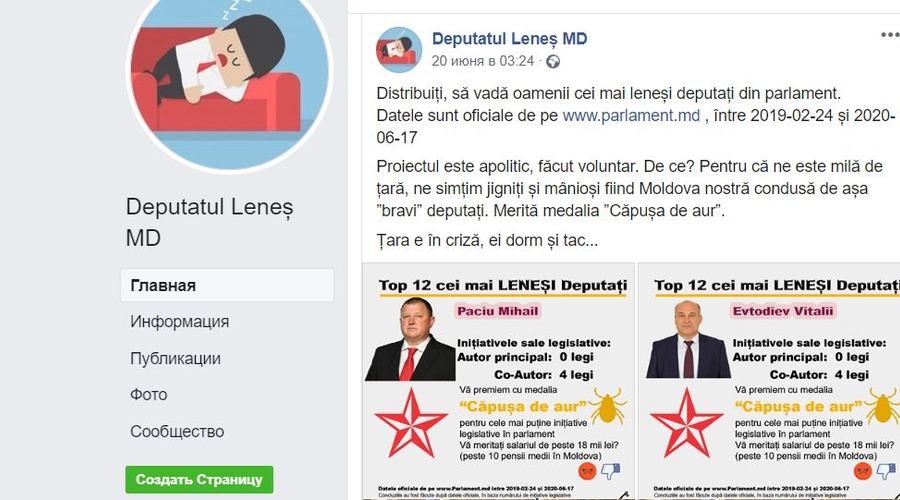
Task: Click the tick icon on Paciu Mihail card
Action: click(607, 406)
